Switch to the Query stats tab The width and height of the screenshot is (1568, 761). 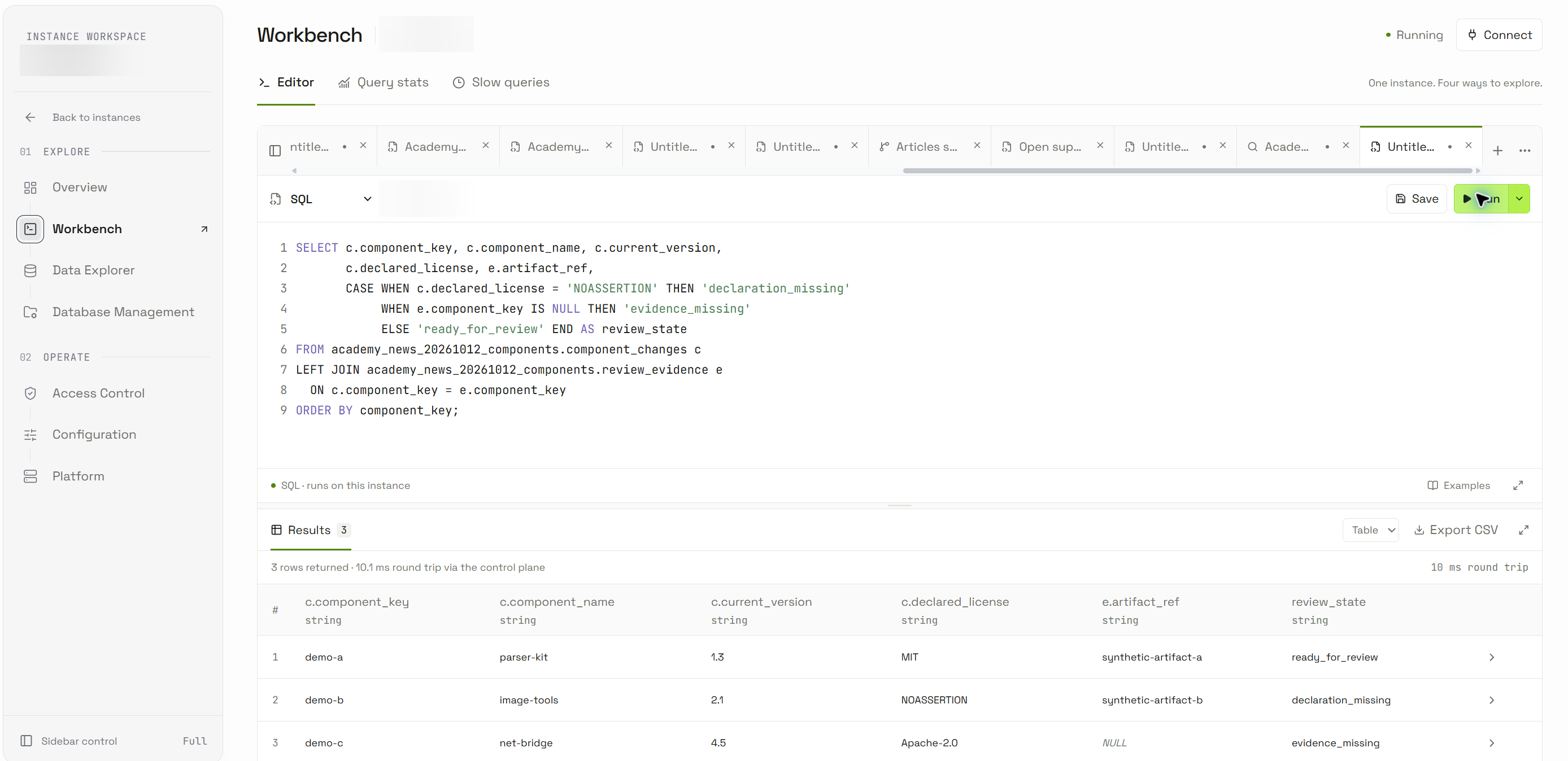(384, 83)
